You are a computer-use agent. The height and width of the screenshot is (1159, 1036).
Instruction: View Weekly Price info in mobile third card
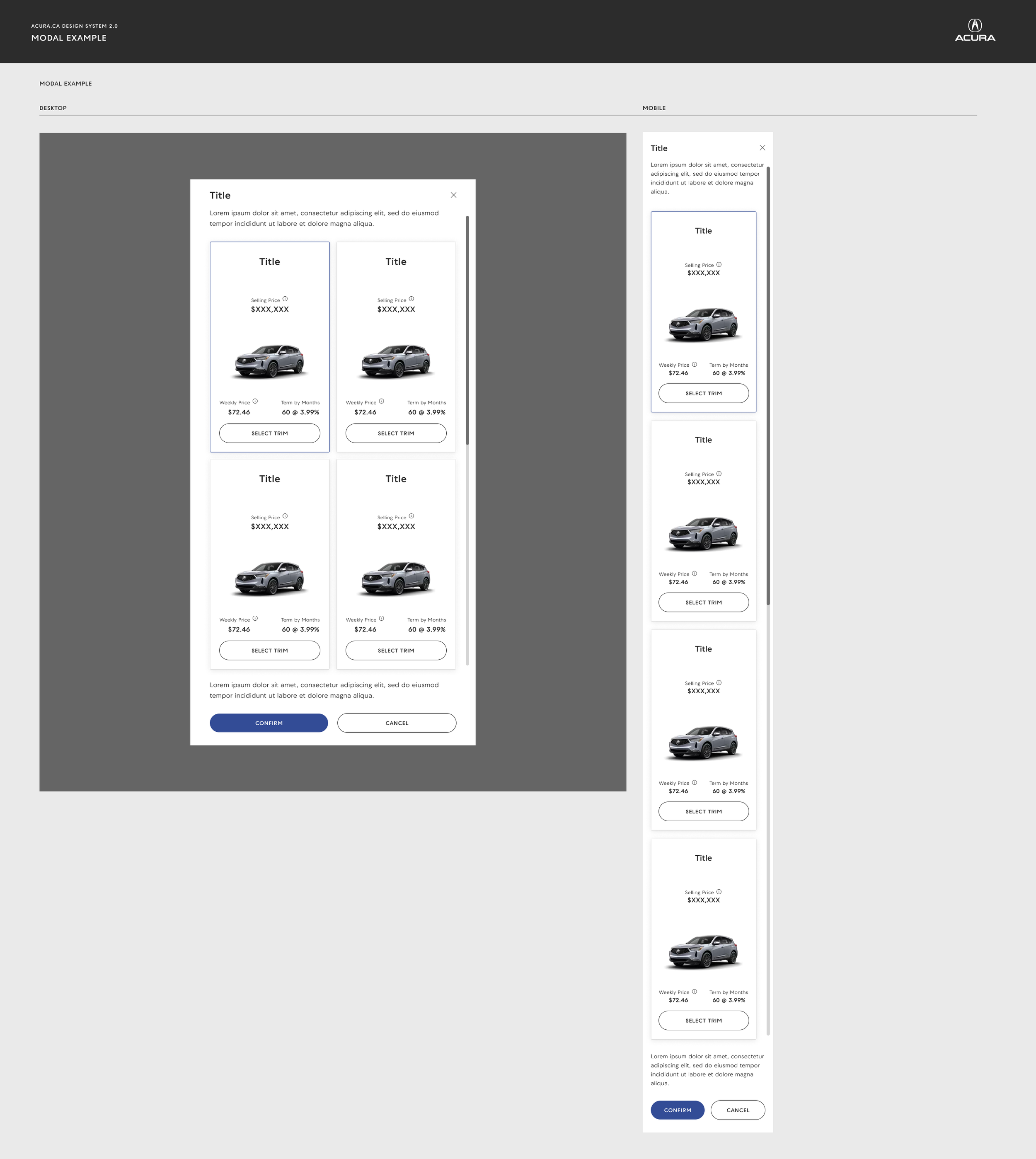695,782
